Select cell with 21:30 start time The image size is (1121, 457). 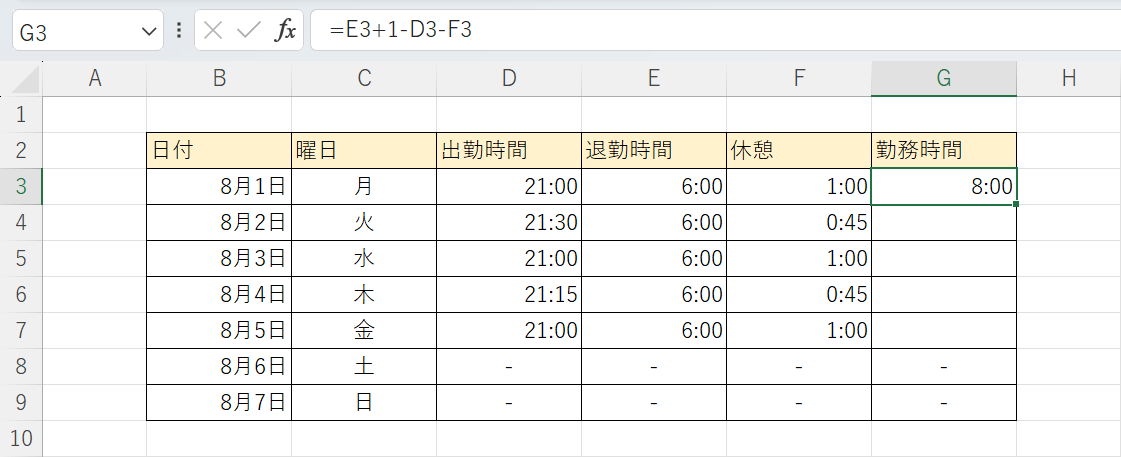(509, 222)
